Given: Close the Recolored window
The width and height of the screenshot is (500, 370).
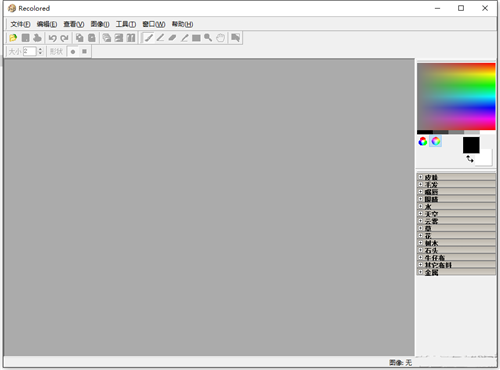Looking at the screenshot, I should click(x=485, y=8).
